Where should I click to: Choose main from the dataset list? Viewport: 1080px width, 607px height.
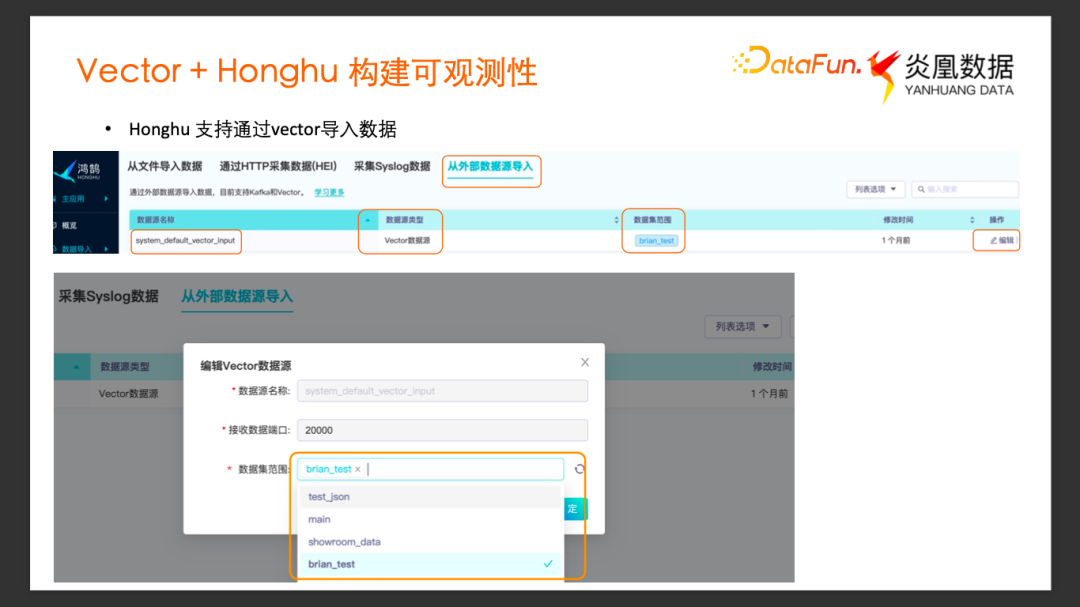tap(430, 519)
